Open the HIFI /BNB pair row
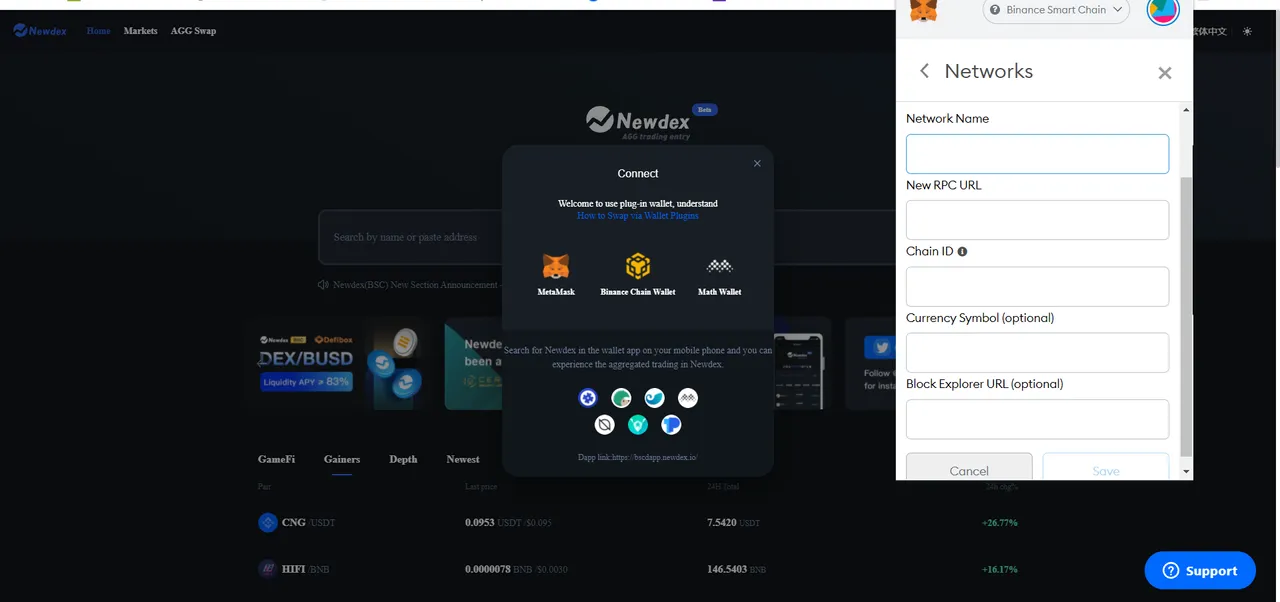Image resolution: width=1280 pixels, height=602 pixels. [x=640, y=569]
